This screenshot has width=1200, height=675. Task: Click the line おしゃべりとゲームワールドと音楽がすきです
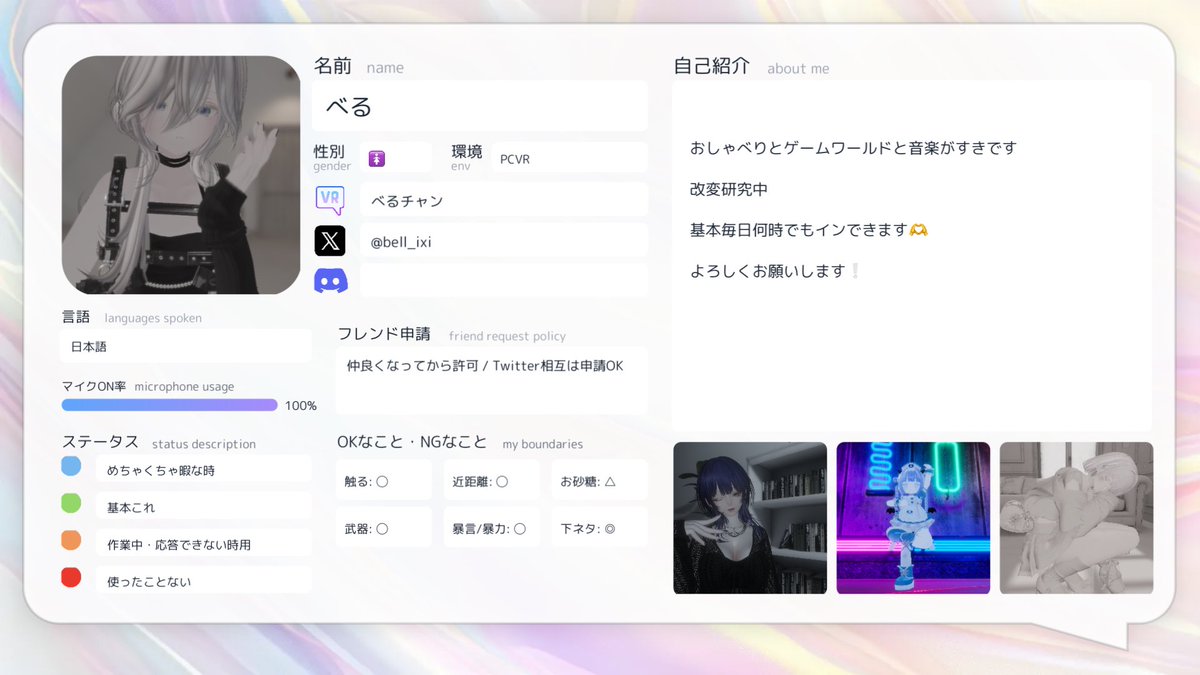[853, 148]
